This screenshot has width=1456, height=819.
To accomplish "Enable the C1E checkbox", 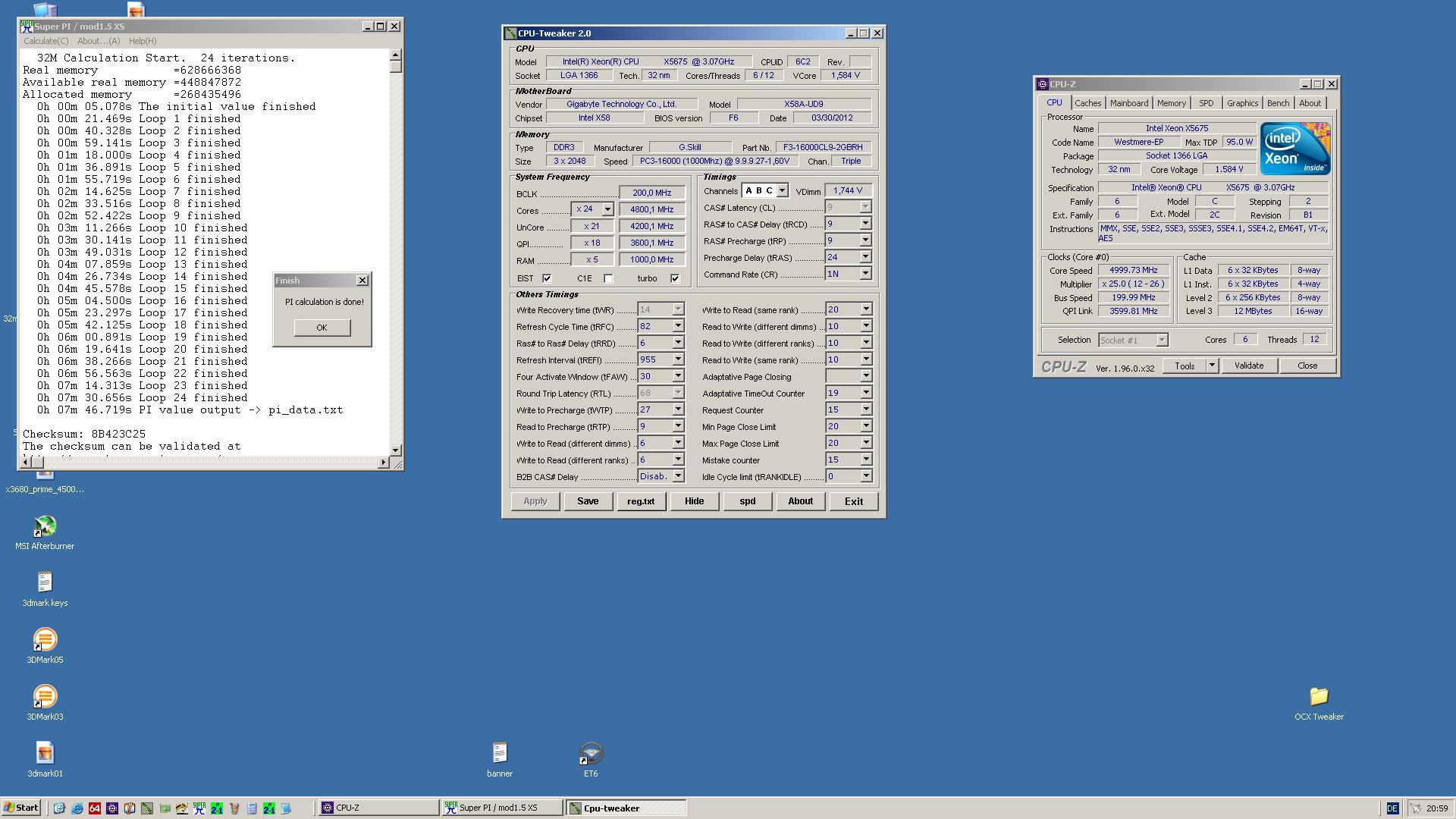I will (608, 278).
